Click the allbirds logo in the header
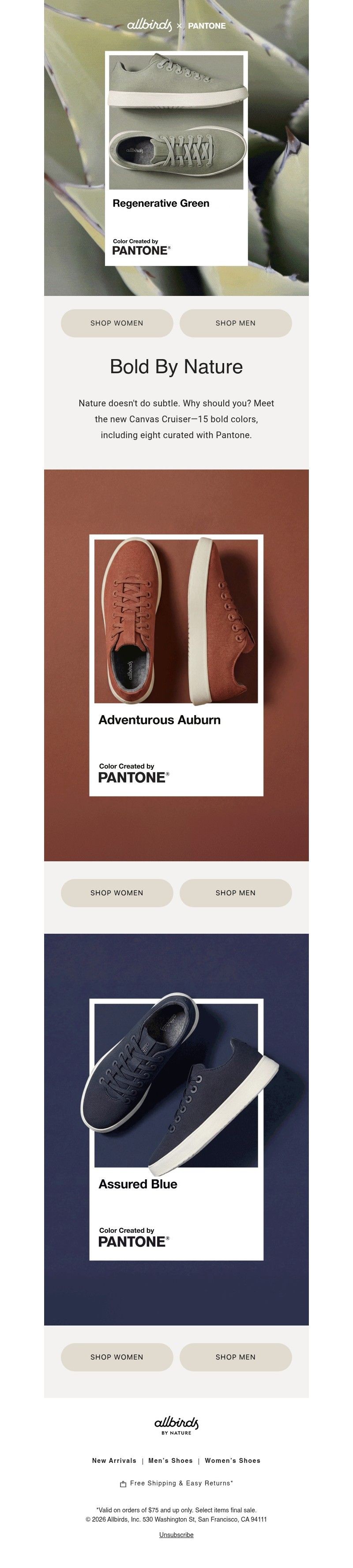353x1568 pixels. [149, 25]
